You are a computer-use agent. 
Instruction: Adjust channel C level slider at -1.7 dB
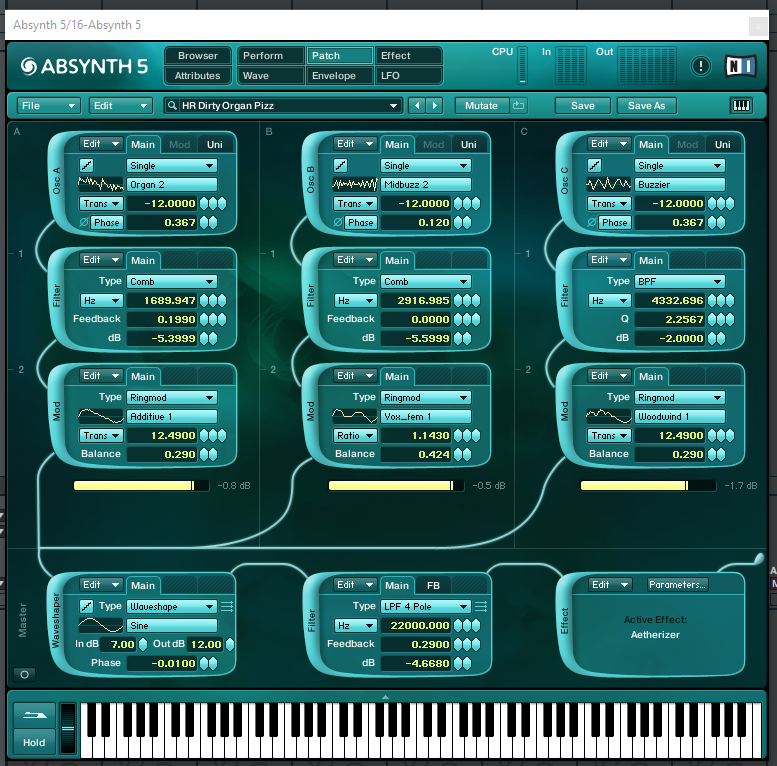click(648, 486)
